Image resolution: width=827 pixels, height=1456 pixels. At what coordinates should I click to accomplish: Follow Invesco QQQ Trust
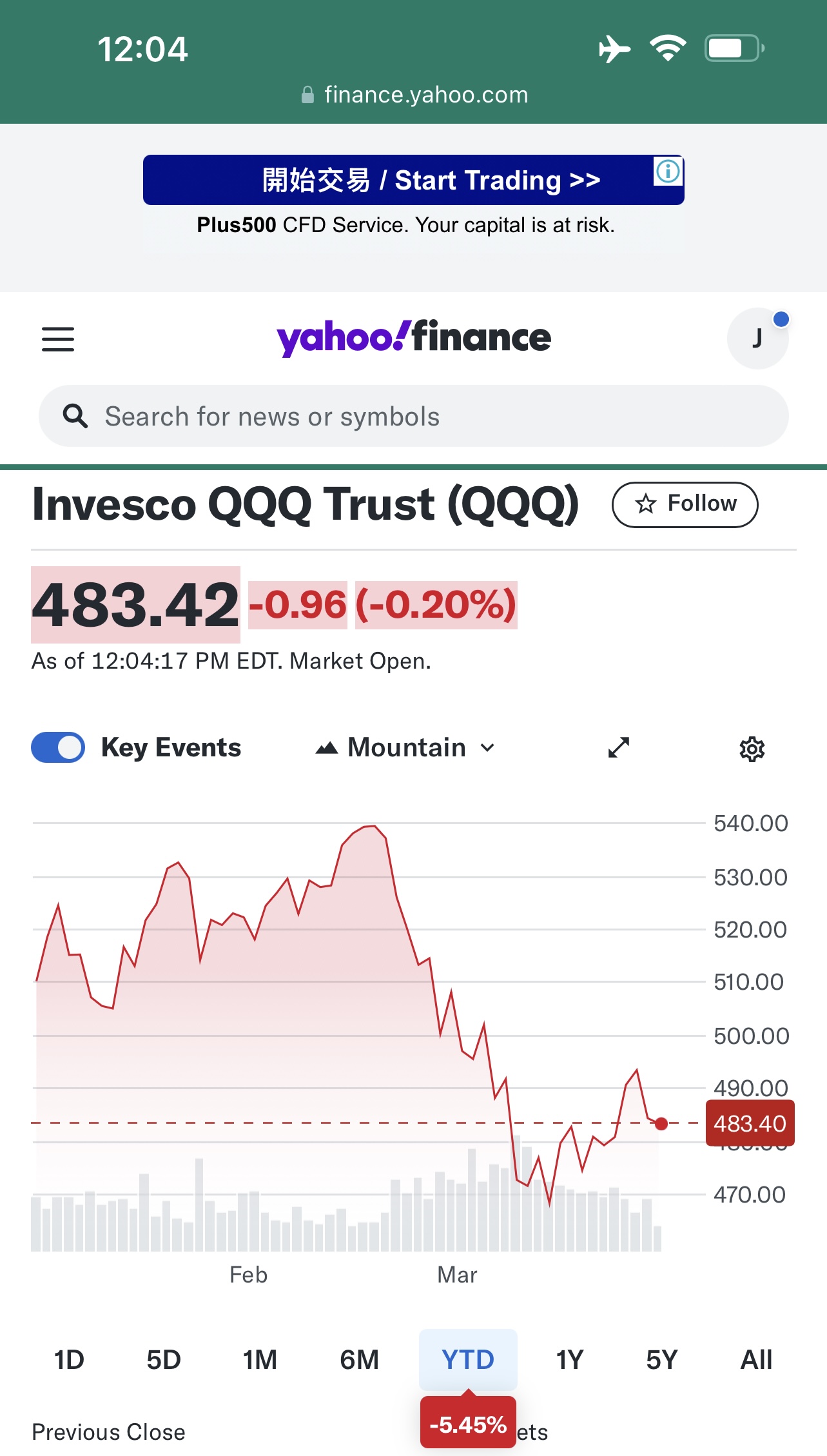click(685, 504)
